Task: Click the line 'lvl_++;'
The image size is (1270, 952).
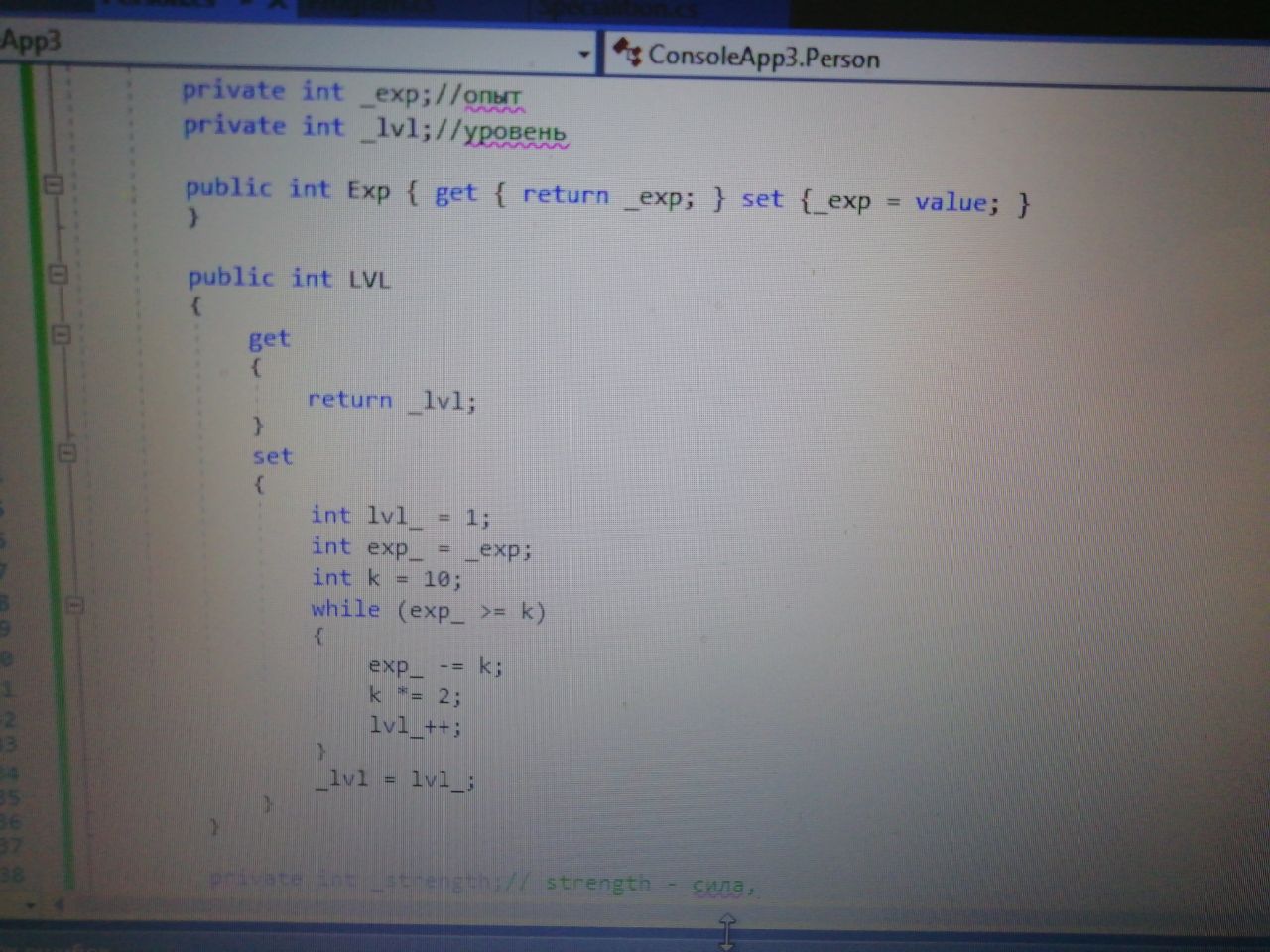Action: point(415,726)
